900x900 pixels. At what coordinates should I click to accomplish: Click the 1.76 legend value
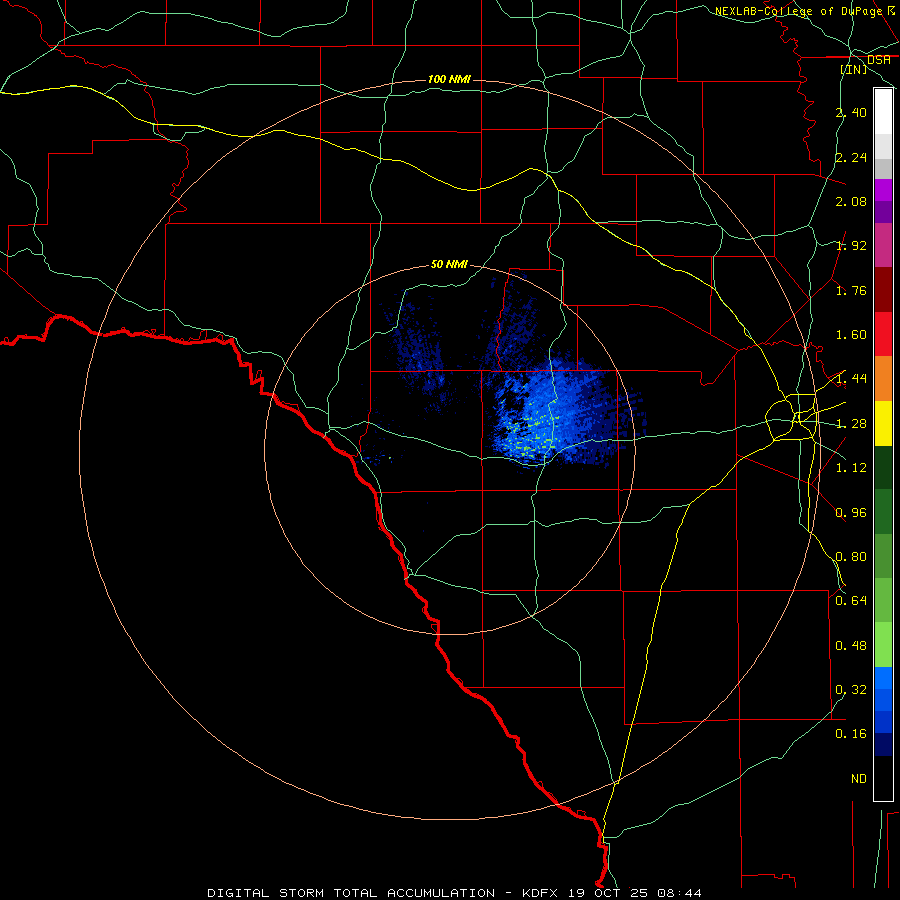click(851, 290)
